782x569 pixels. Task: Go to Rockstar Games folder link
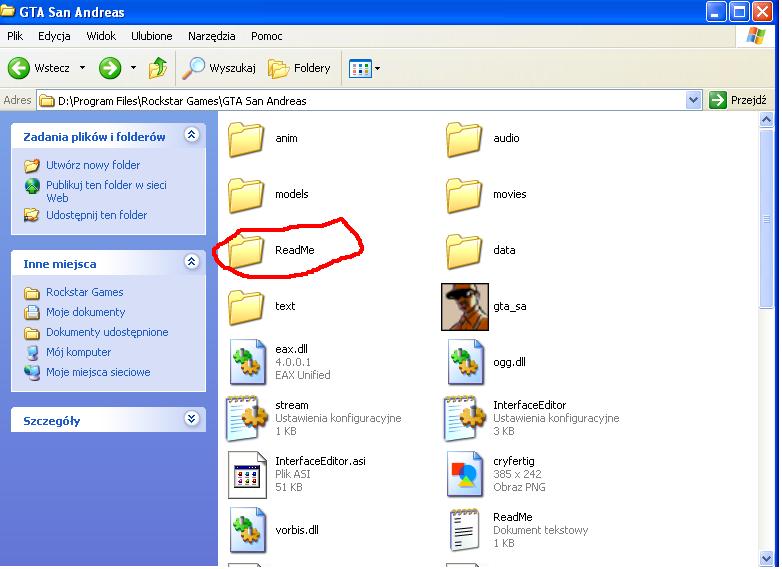click(84, 292)
